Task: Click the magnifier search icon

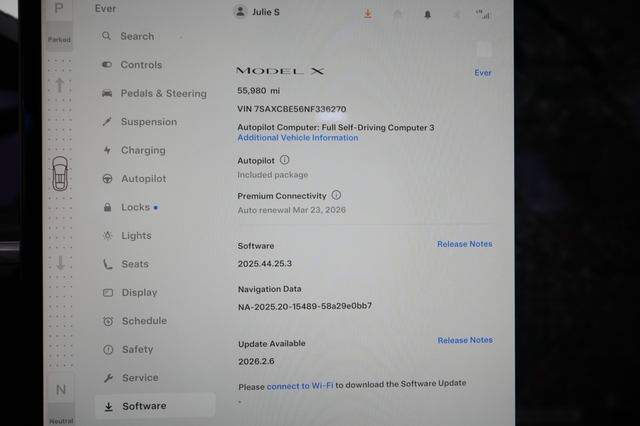Action: pyautogui.click(x=107, y=36)
